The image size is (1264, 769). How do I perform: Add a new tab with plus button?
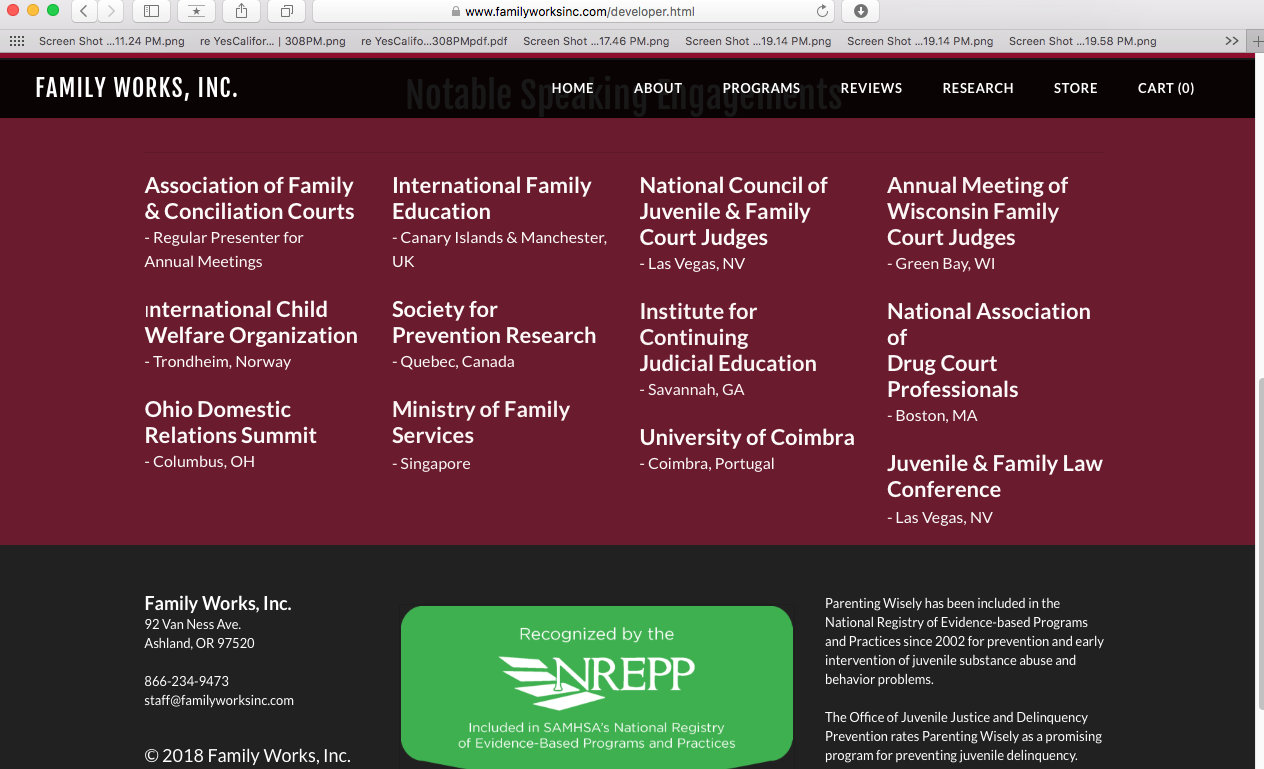tap(1256, 41)
